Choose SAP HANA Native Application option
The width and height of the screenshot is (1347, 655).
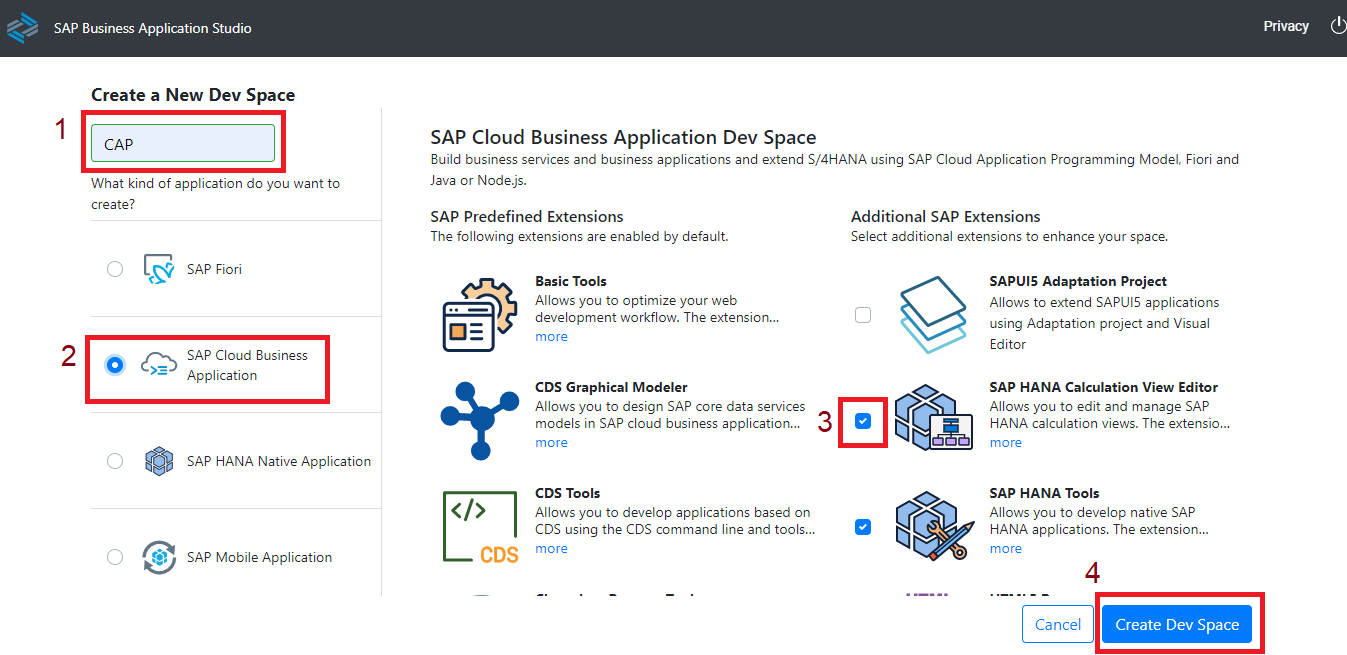(115, 461)
